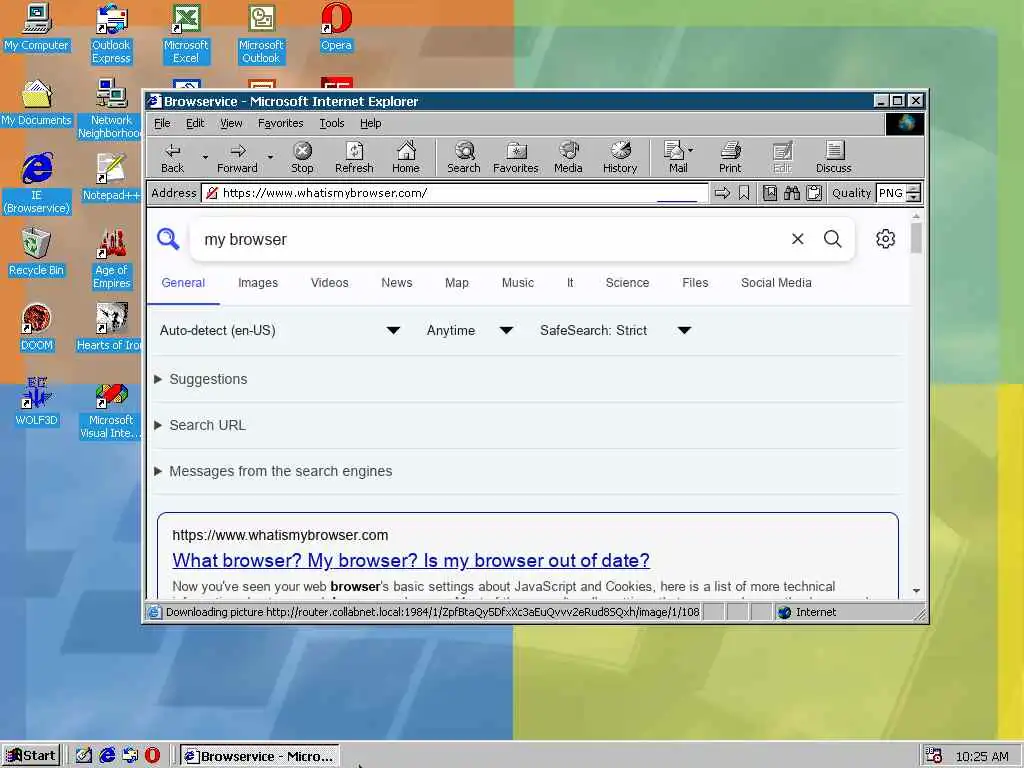Open the Help menu
This screenshot has height=768, width=1024.
tap(370, 123)
